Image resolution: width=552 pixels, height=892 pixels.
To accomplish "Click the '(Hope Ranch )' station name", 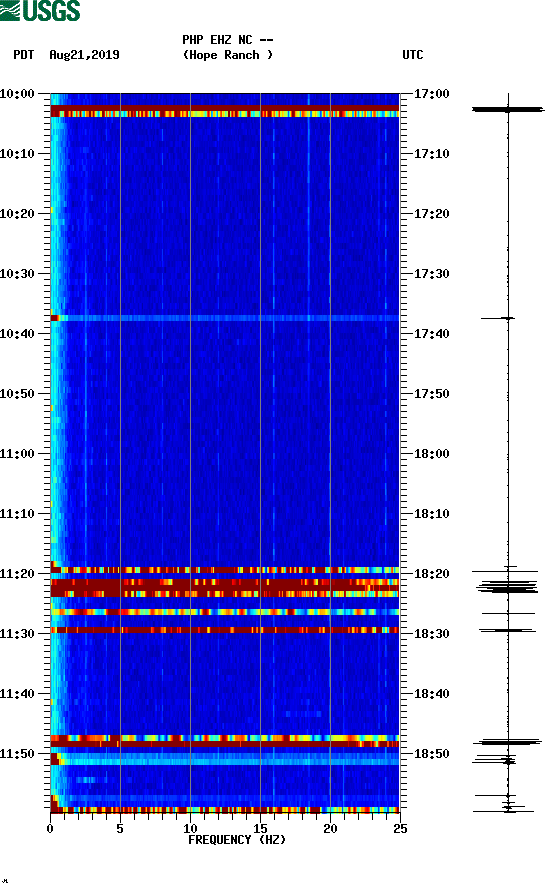I will pyautogui.click(x=228, y=55).
